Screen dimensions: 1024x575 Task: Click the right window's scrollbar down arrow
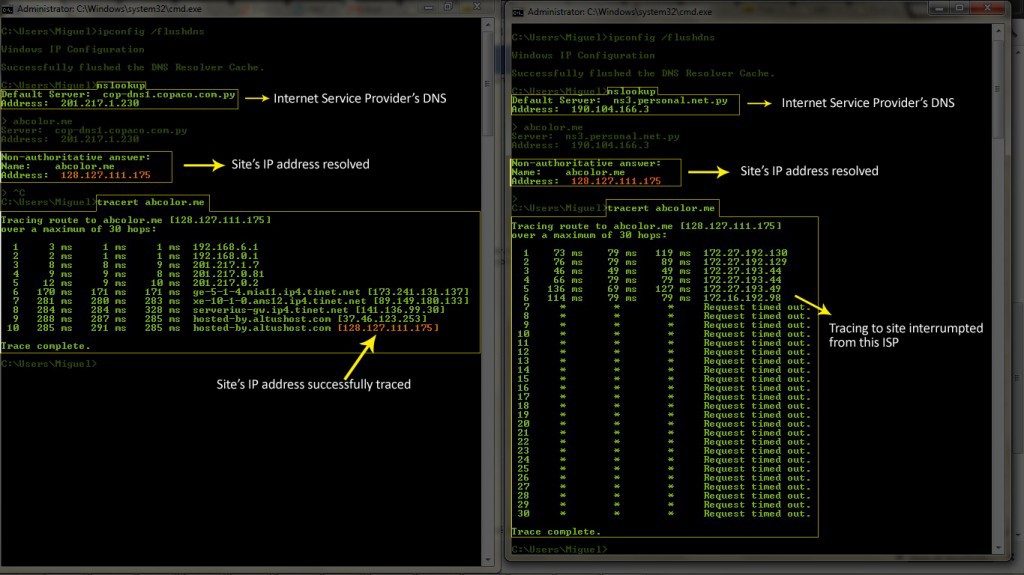click(x=998, y=548)
